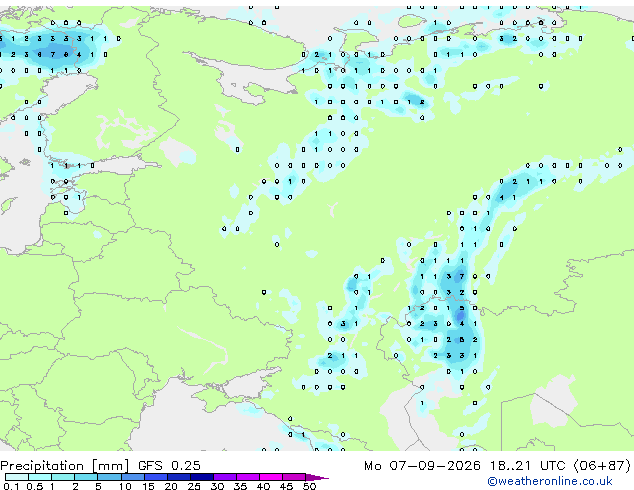634x490 pixels.
Task: Click the forecast date 'Mo 07-09-2026'
Action: (x=422, y=465)
